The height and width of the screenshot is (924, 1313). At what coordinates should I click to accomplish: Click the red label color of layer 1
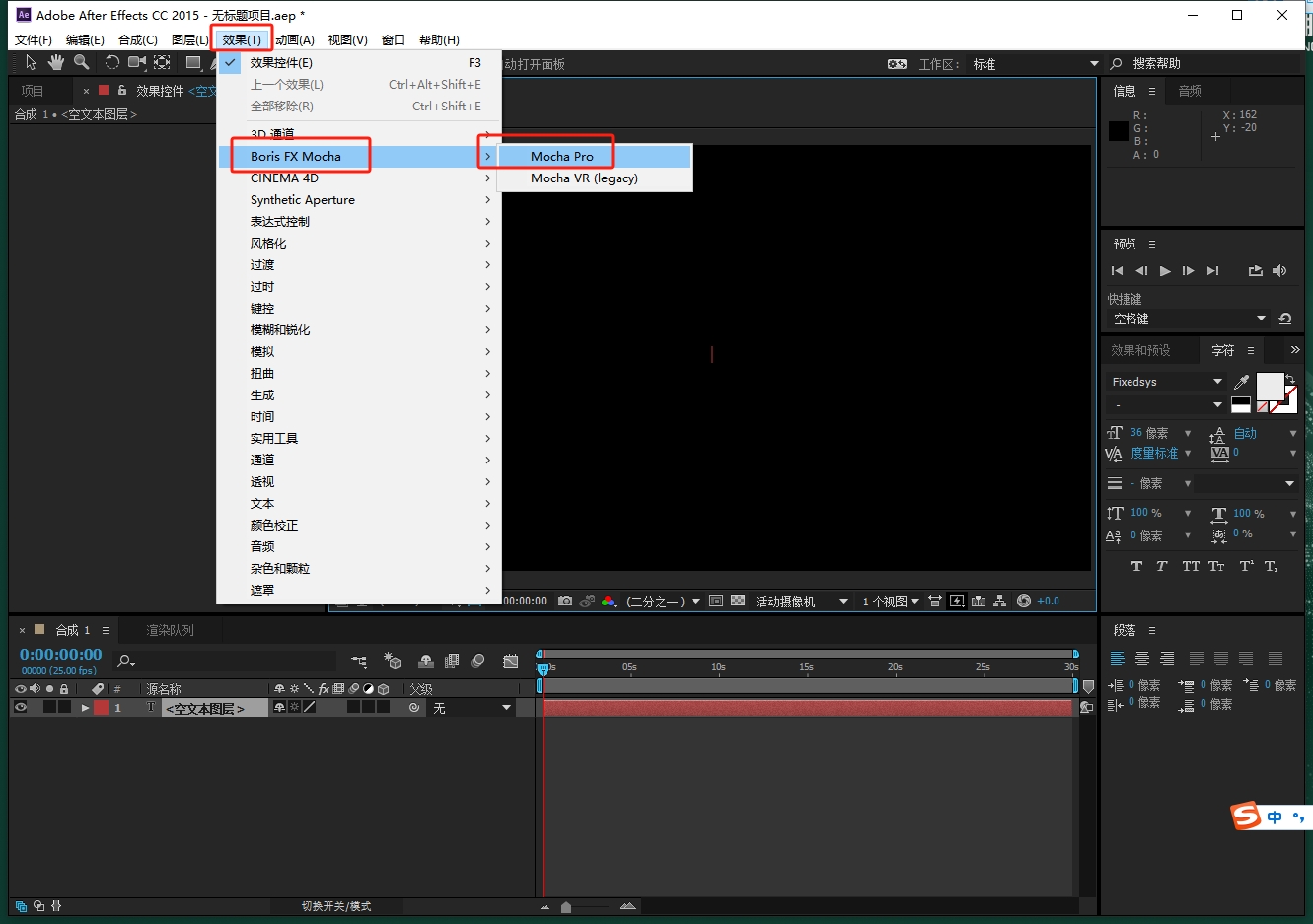(101, 707)
